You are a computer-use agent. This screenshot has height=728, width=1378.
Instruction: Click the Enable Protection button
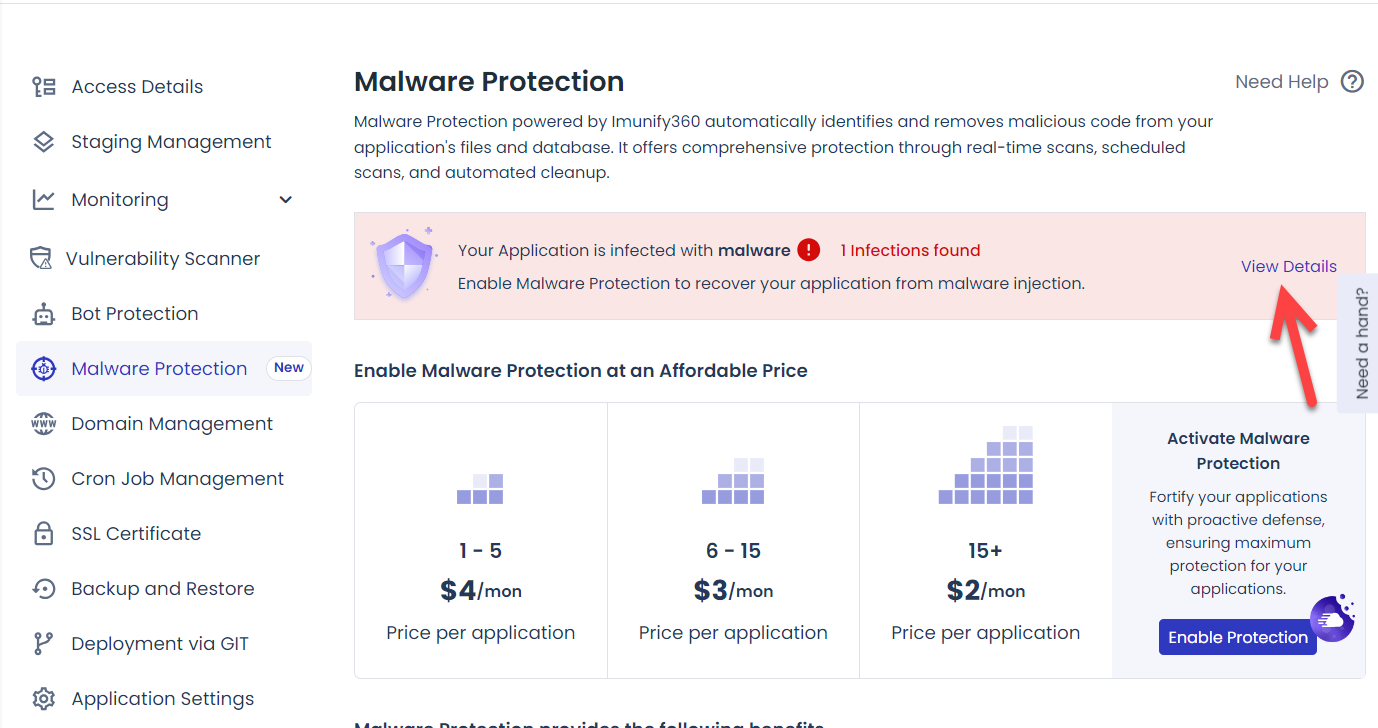tap(1237, 637)
